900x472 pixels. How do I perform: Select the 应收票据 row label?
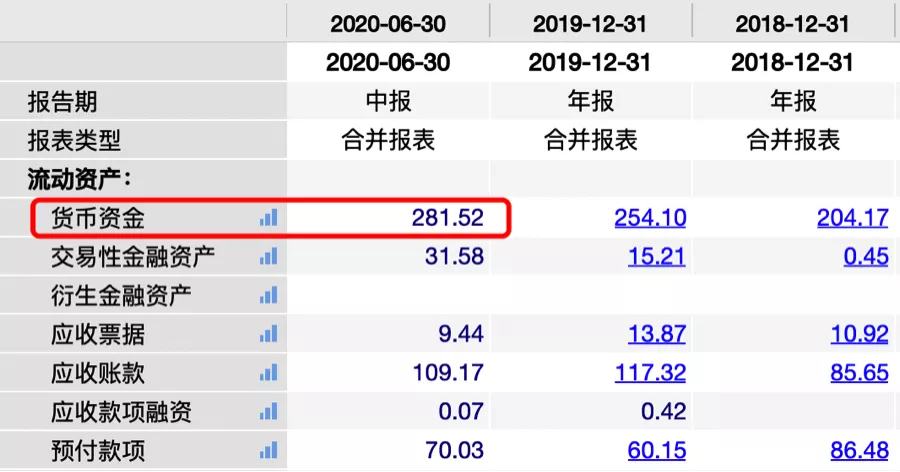pos(98,334)
